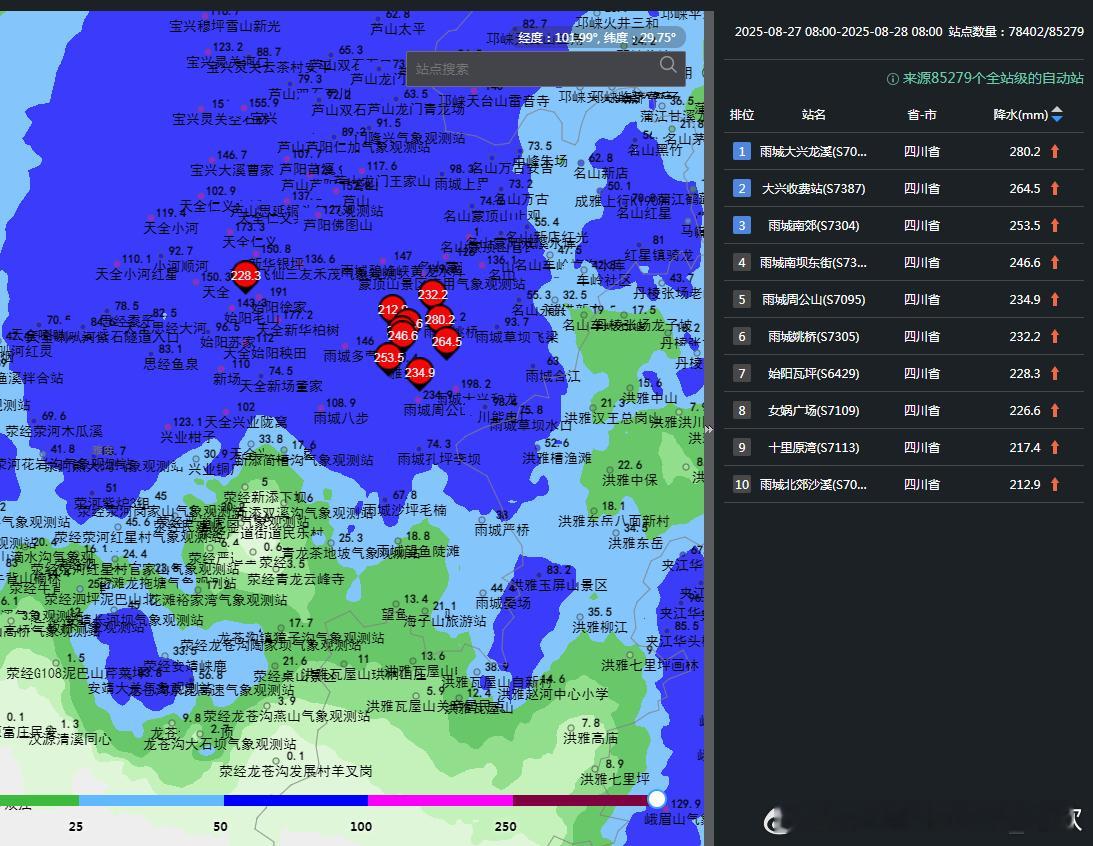Click rank badge 3 in the list
Viewport: 1093px width, 846px height.
pyautogui.click(x=742, y=225)
